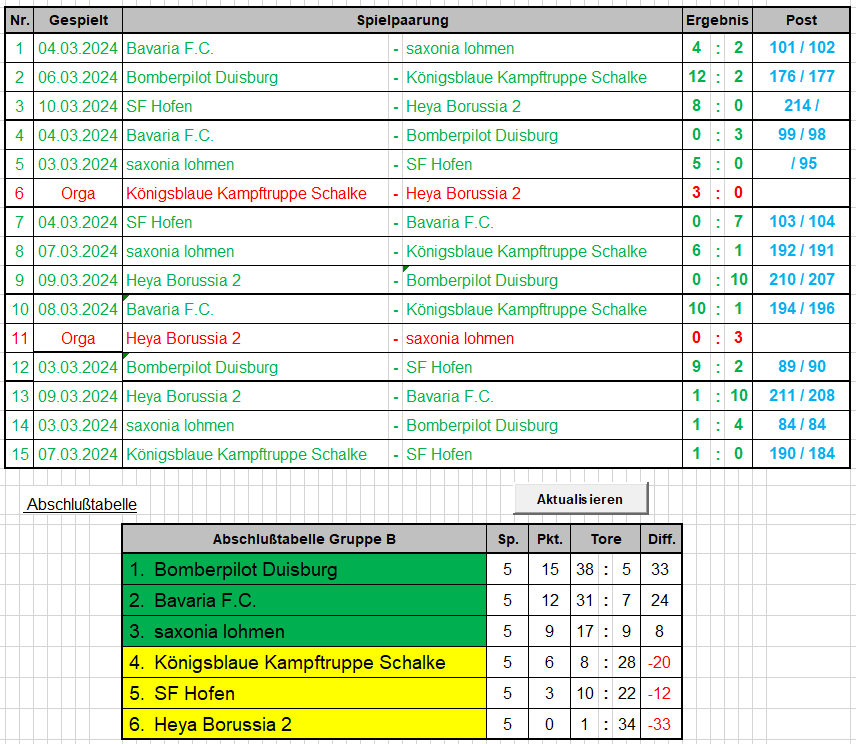Click the Diff. header in standings table
The image size is (856, 744).
[x=661, y=539]
